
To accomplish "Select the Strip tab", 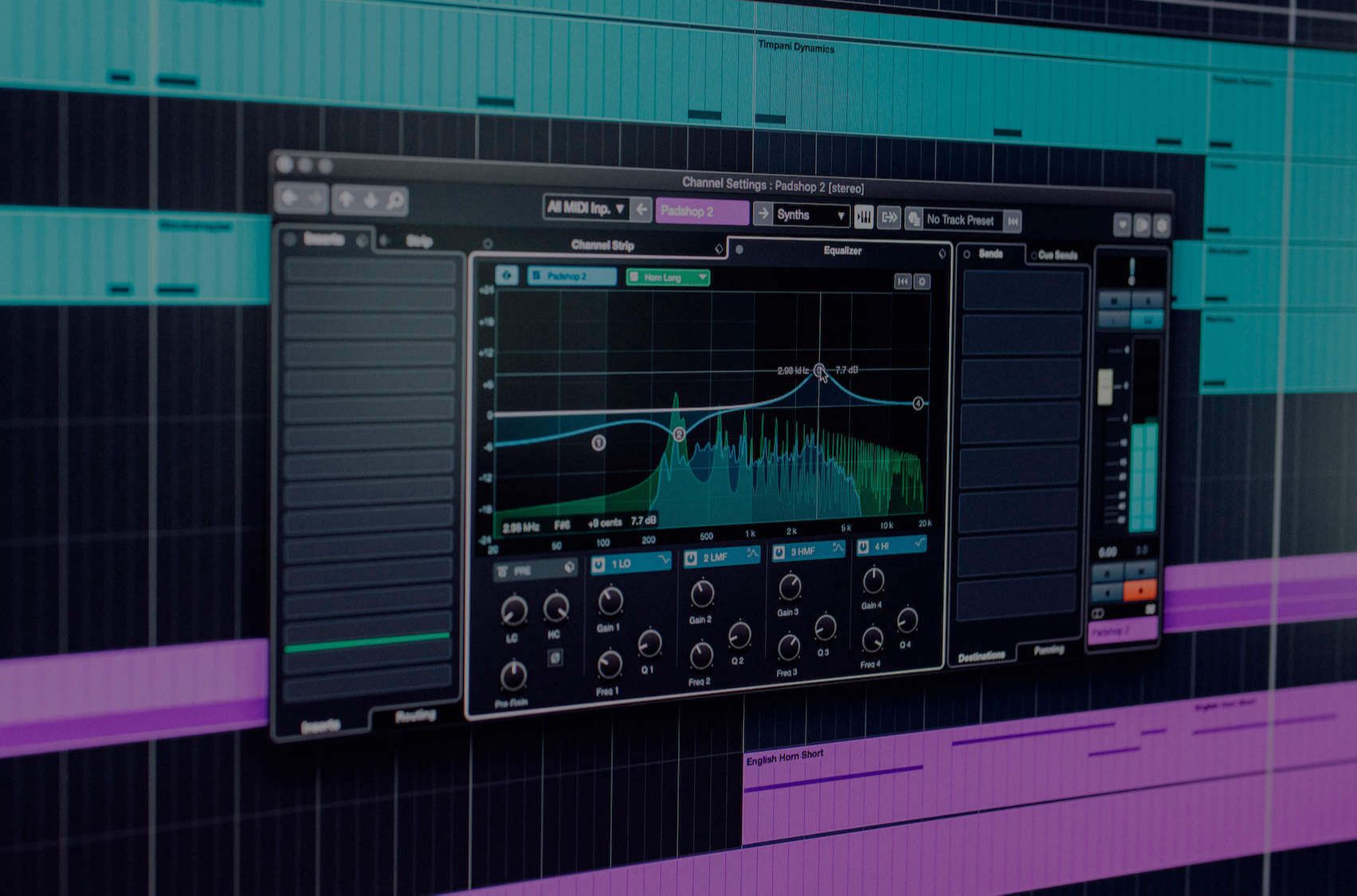I will [420, 241].
